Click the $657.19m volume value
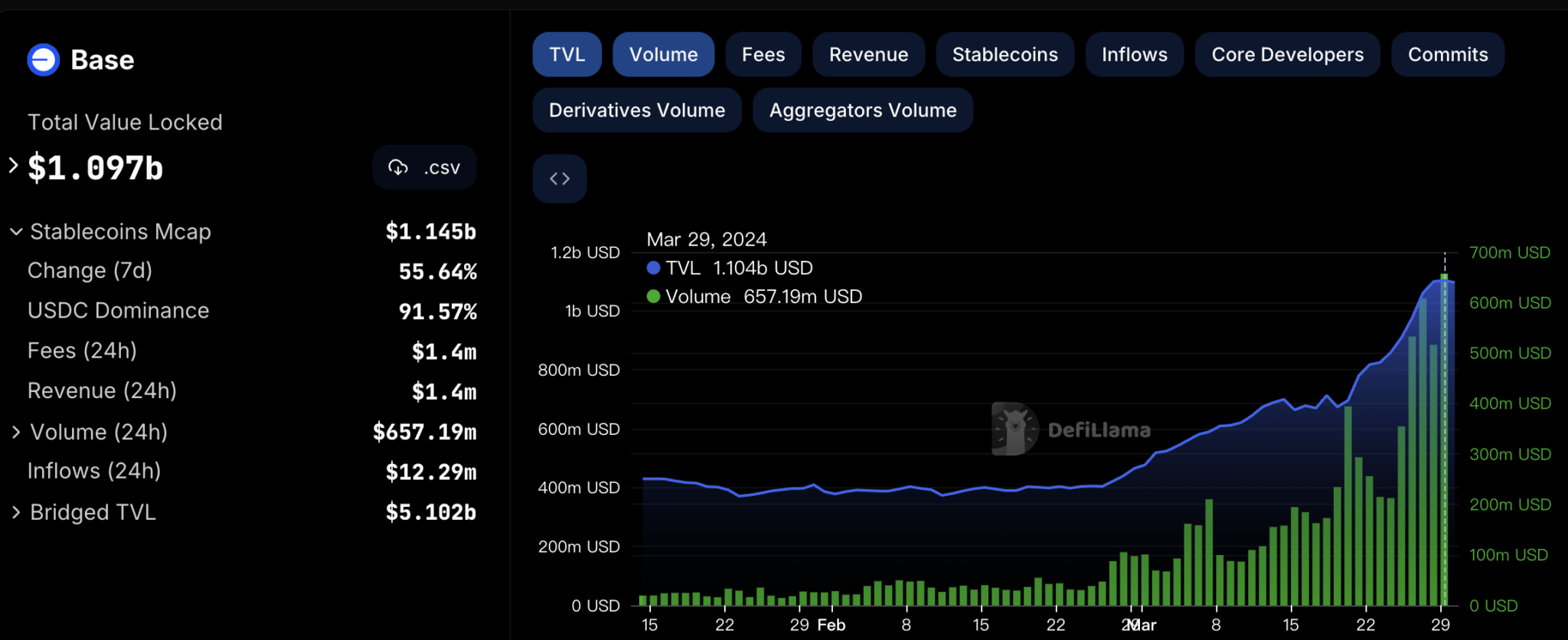This screenshot has width=1568, height=640. (425, 432)
